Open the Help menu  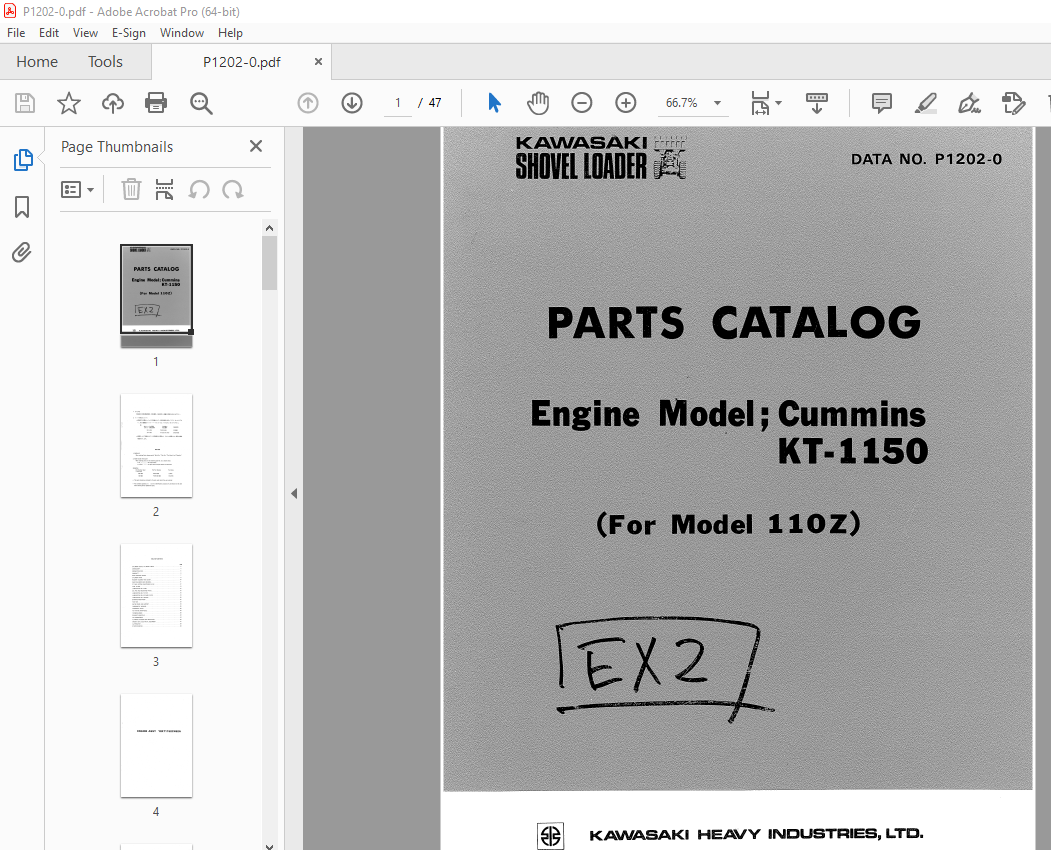tap(230, 33)
